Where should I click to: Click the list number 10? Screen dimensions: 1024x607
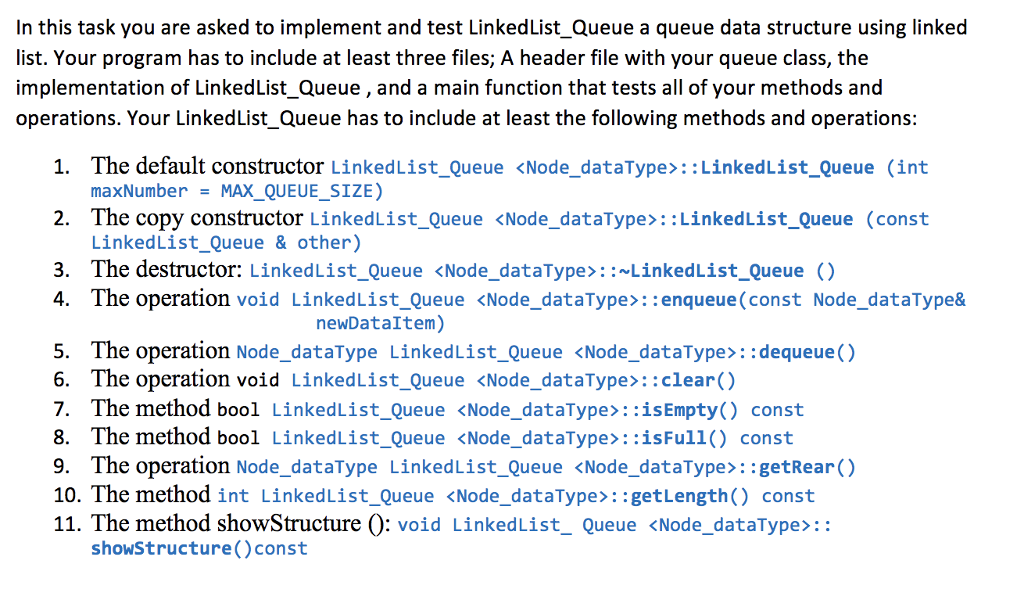click(67, 495)
